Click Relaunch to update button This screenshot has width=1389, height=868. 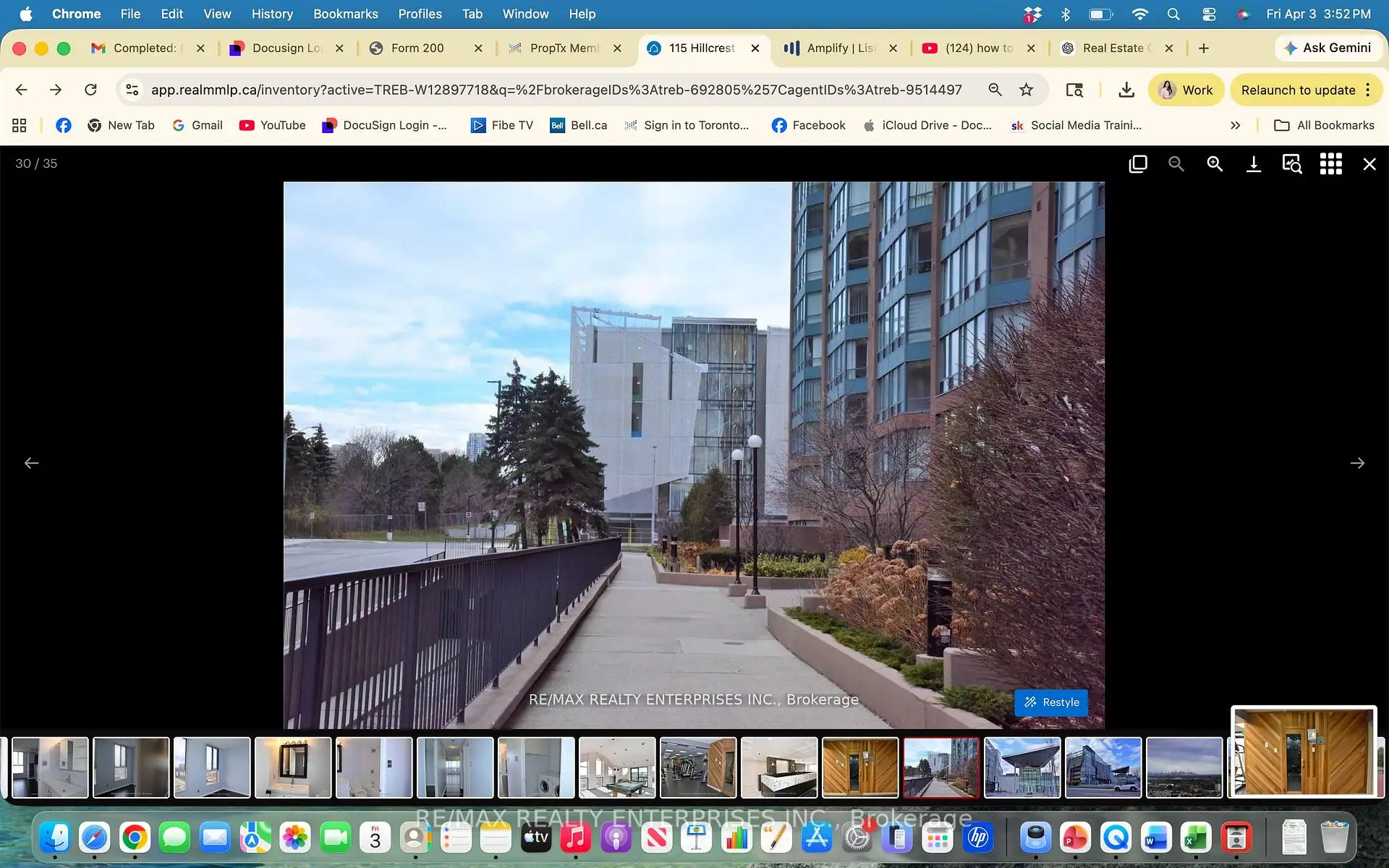click(1298, 90)
